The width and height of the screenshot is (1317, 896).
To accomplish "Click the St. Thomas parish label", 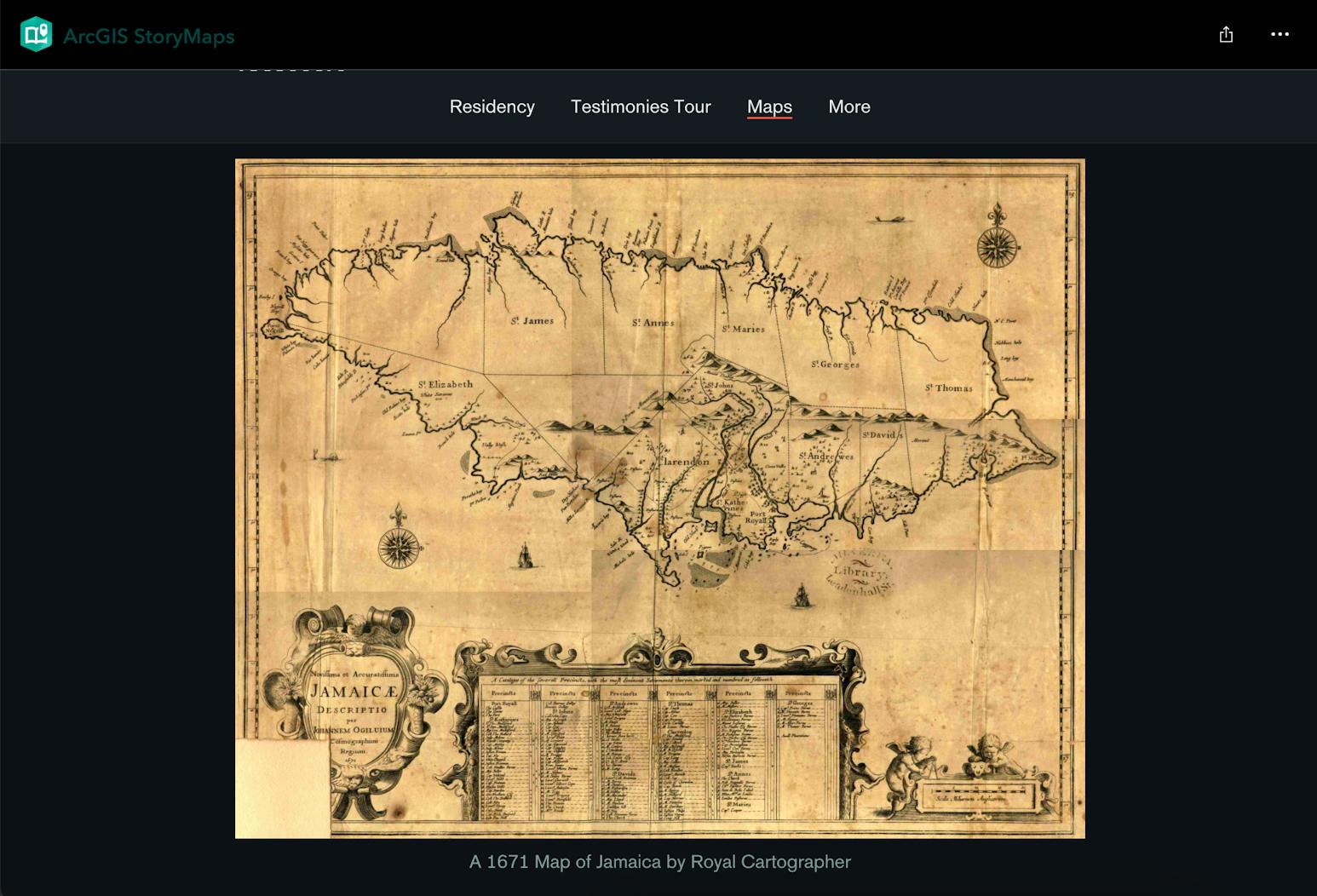I will 949,388.
